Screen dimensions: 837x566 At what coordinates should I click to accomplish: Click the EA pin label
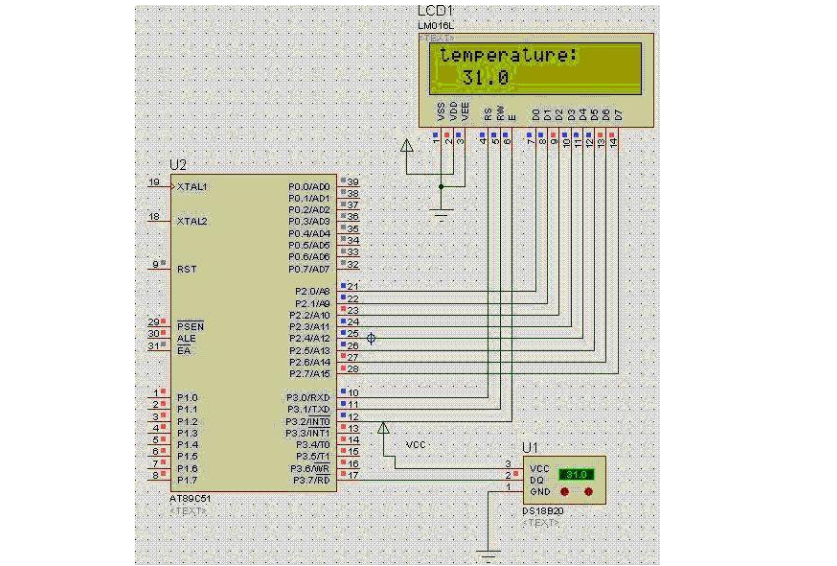pyautogui.click(x=184, y=350)
